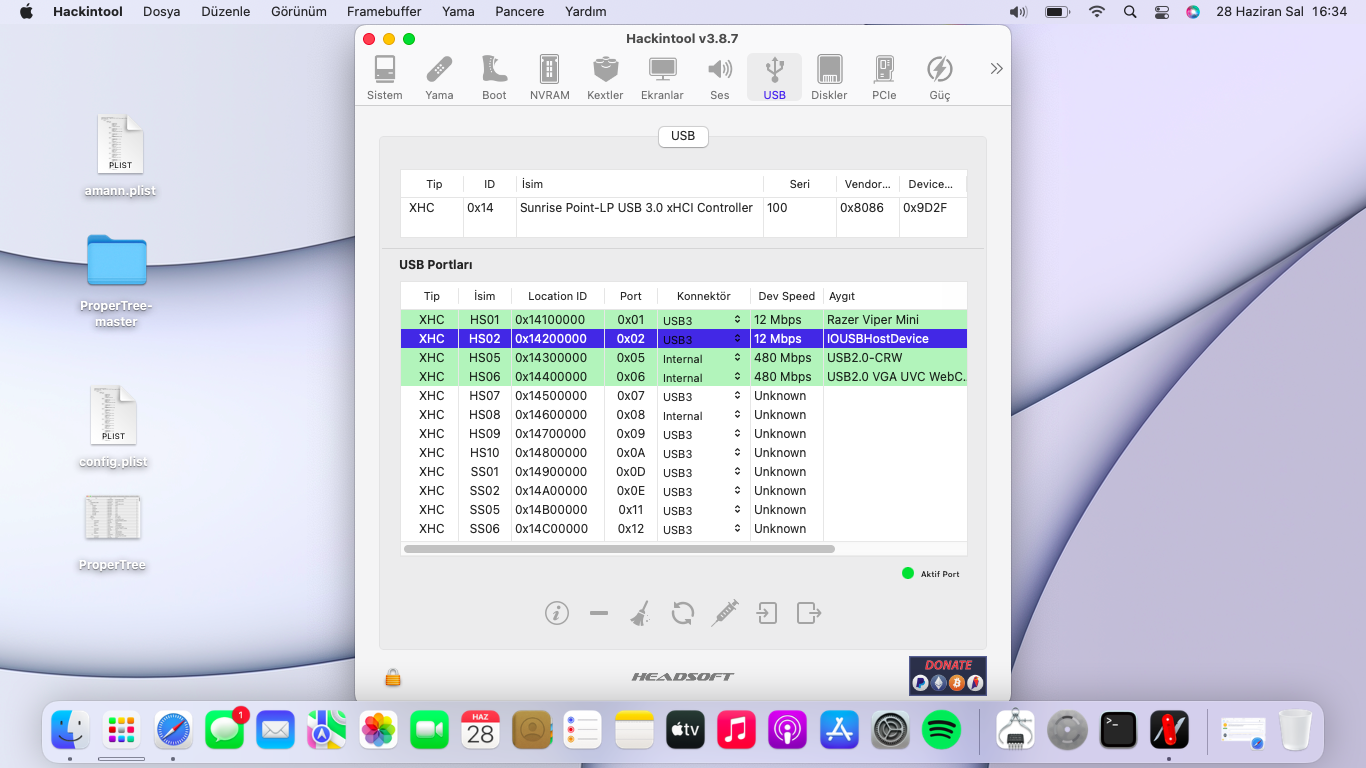Click the syringe inject icon
Screen dimensions: 1366x768
click(725, 613)
